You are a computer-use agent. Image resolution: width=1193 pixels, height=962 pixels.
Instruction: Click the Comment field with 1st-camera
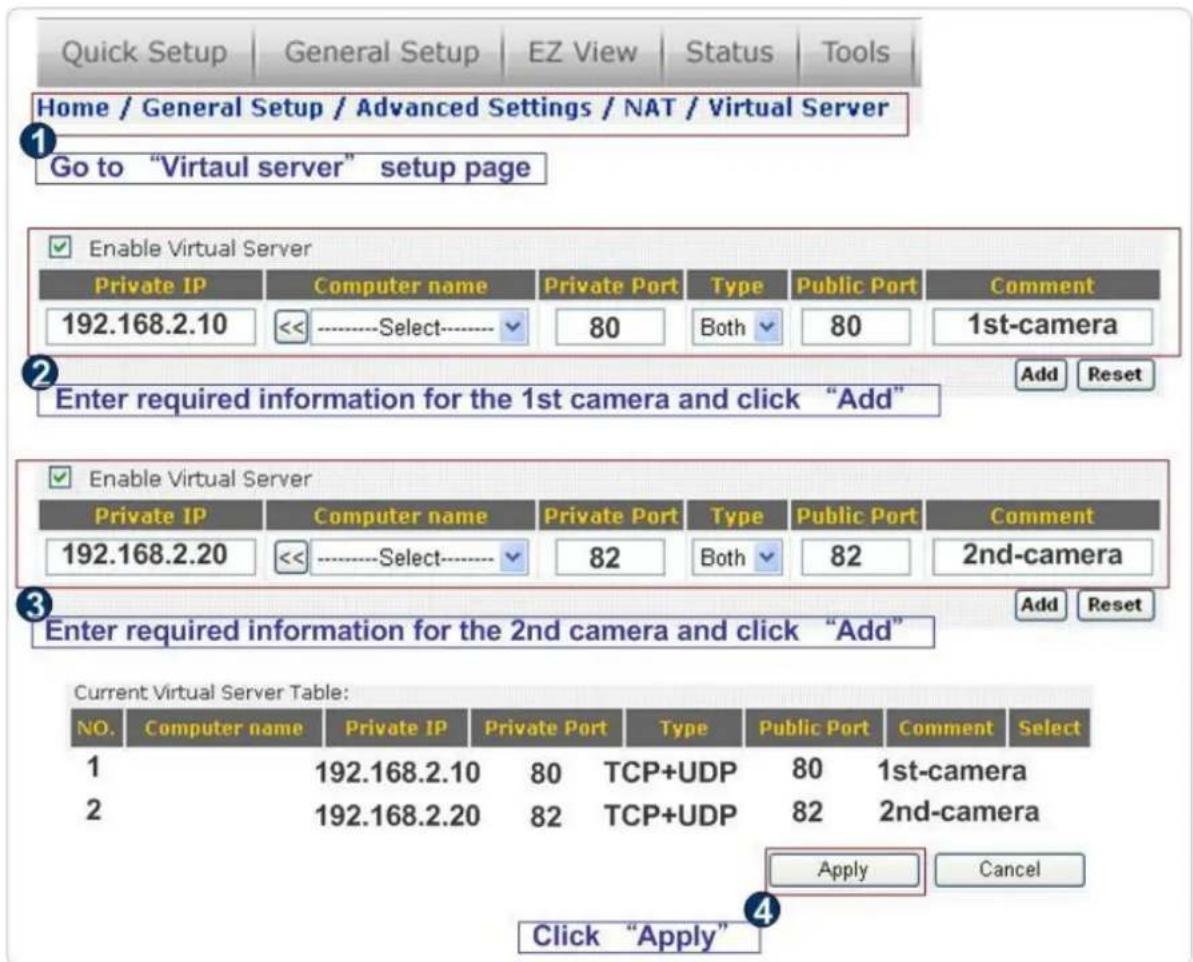[x=1042, y=326]
